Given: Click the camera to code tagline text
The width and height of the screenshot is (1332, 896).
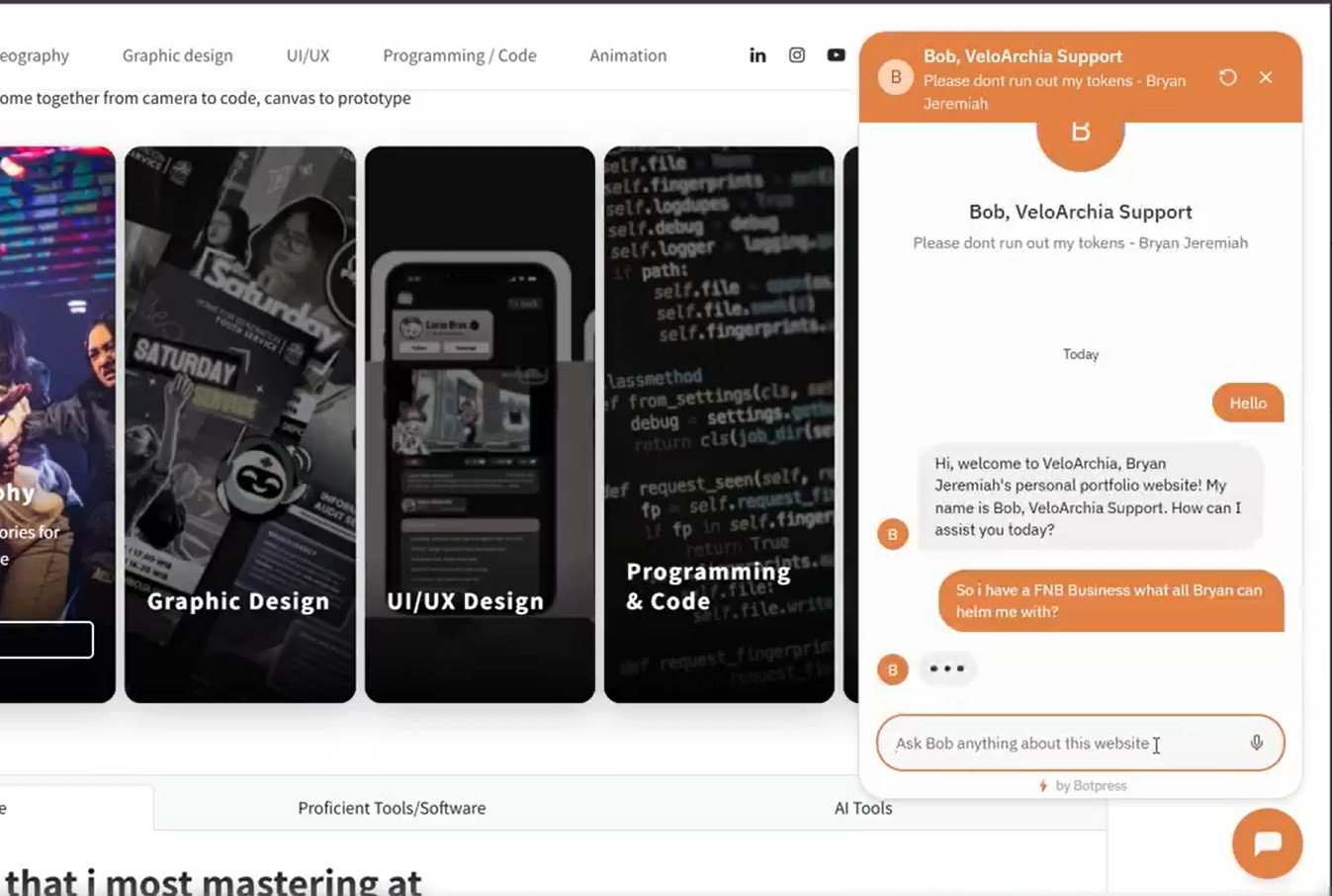Looking at the screenshot, I should (x=205, y=98).
